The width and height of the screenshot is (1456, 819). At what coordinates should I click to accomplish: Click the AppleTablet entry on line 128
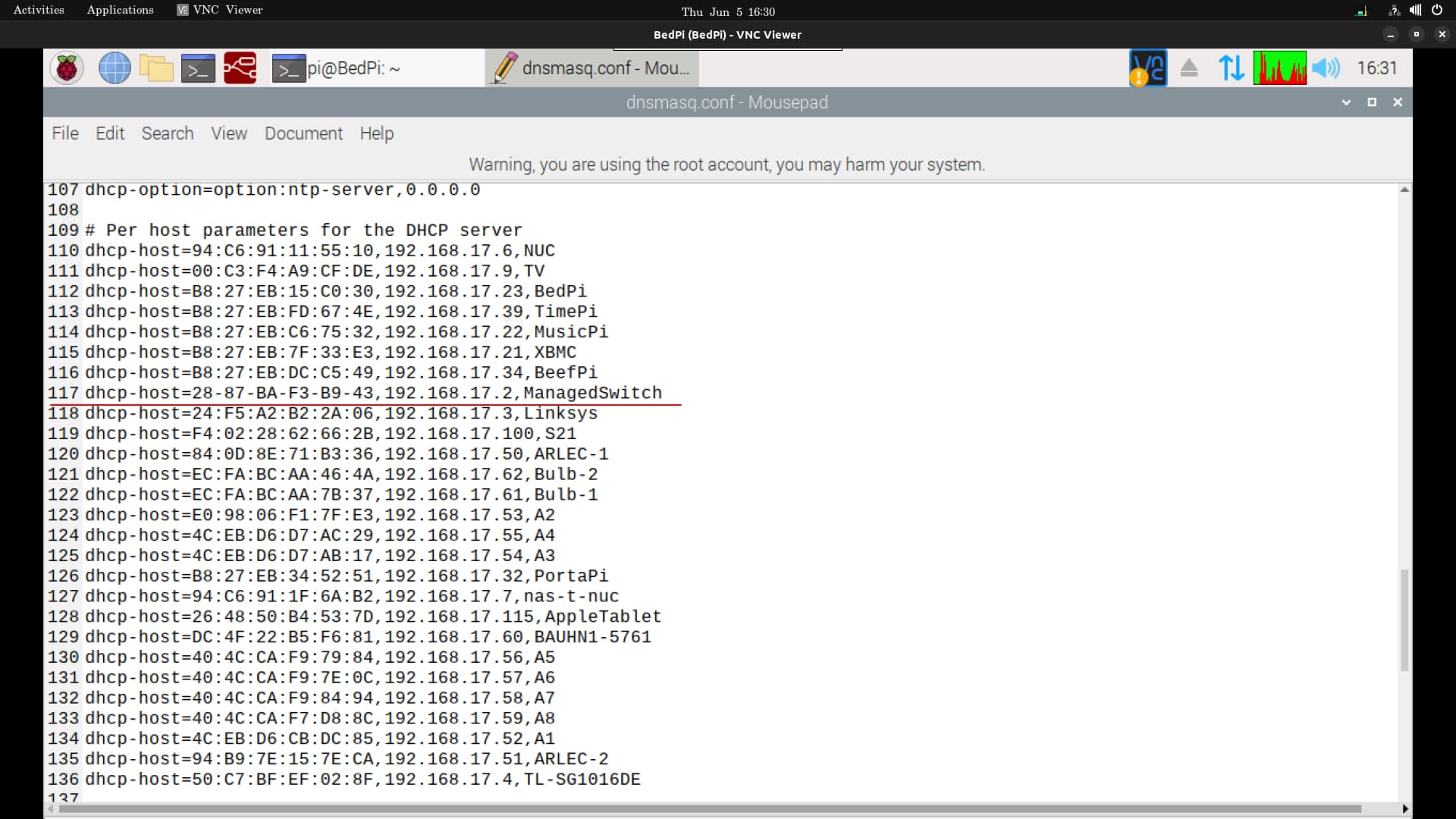click(x=373, y=617)
